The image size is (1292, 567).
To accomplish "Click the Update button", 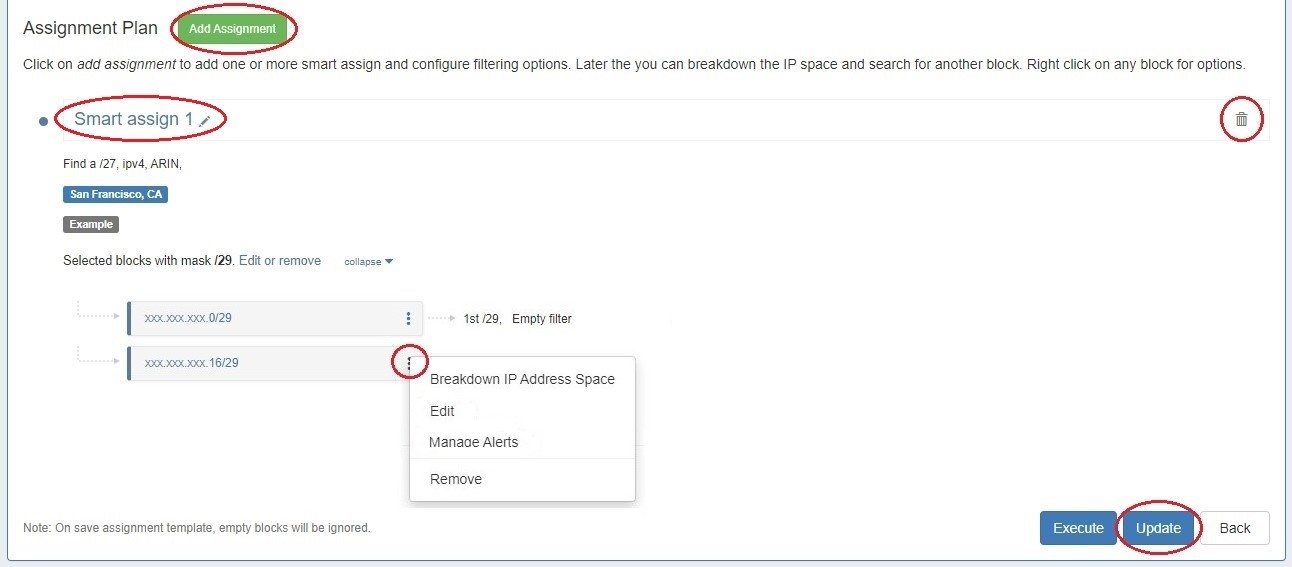I will 1158,528.
